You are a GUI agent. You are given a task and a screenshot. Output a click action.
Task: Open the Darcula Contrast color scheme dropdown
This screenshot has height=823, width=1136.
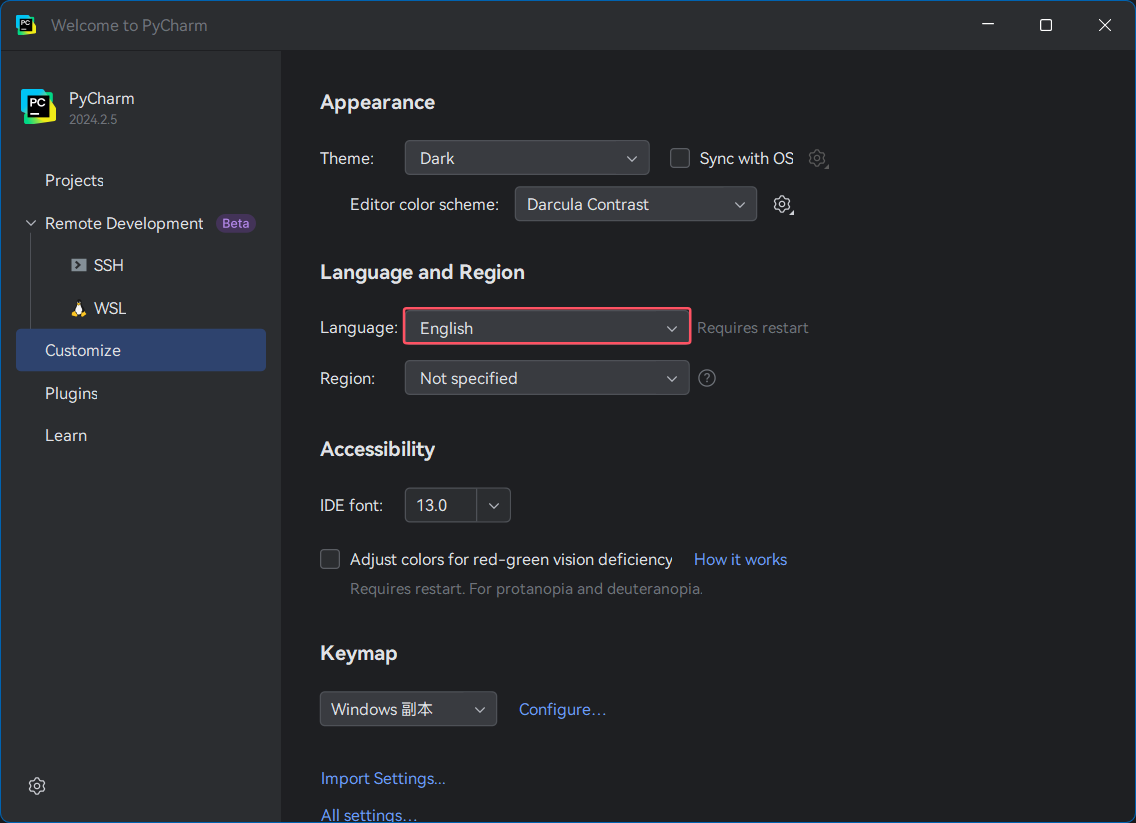click(635, 204)
